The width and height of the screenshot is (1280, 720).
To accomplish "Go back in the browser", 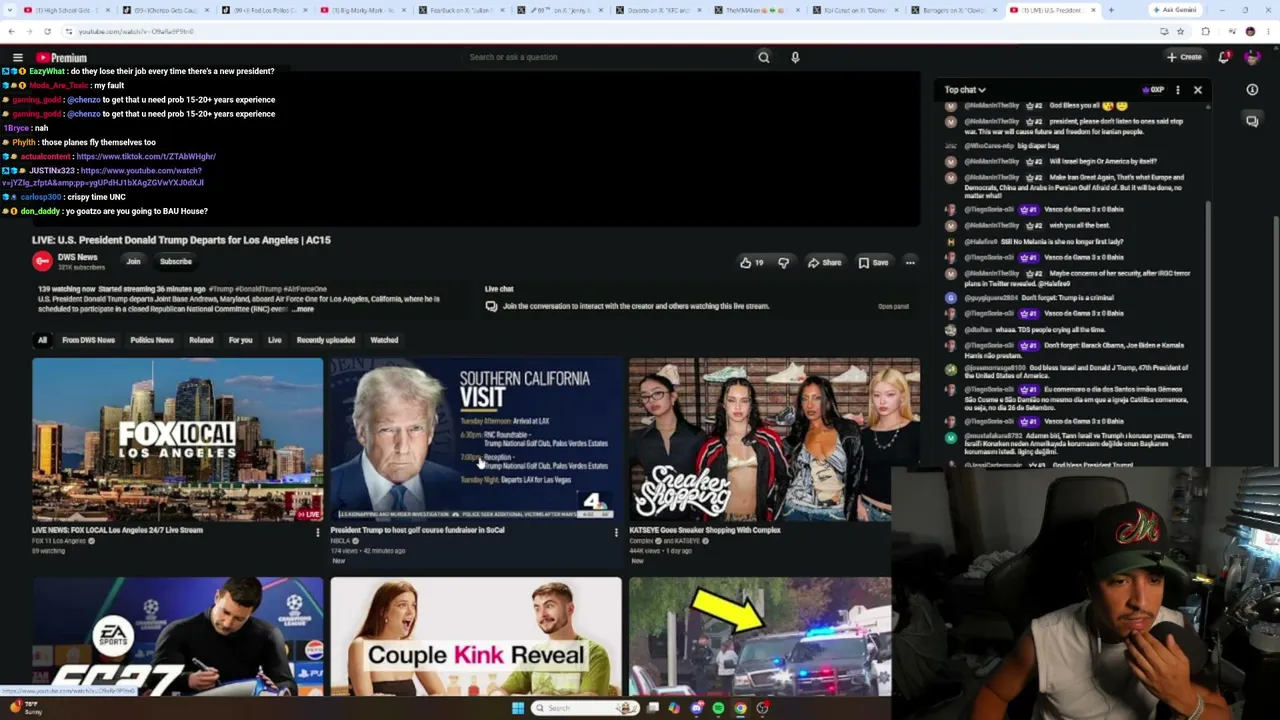I will pyautogui.click(x=12, y=32).
